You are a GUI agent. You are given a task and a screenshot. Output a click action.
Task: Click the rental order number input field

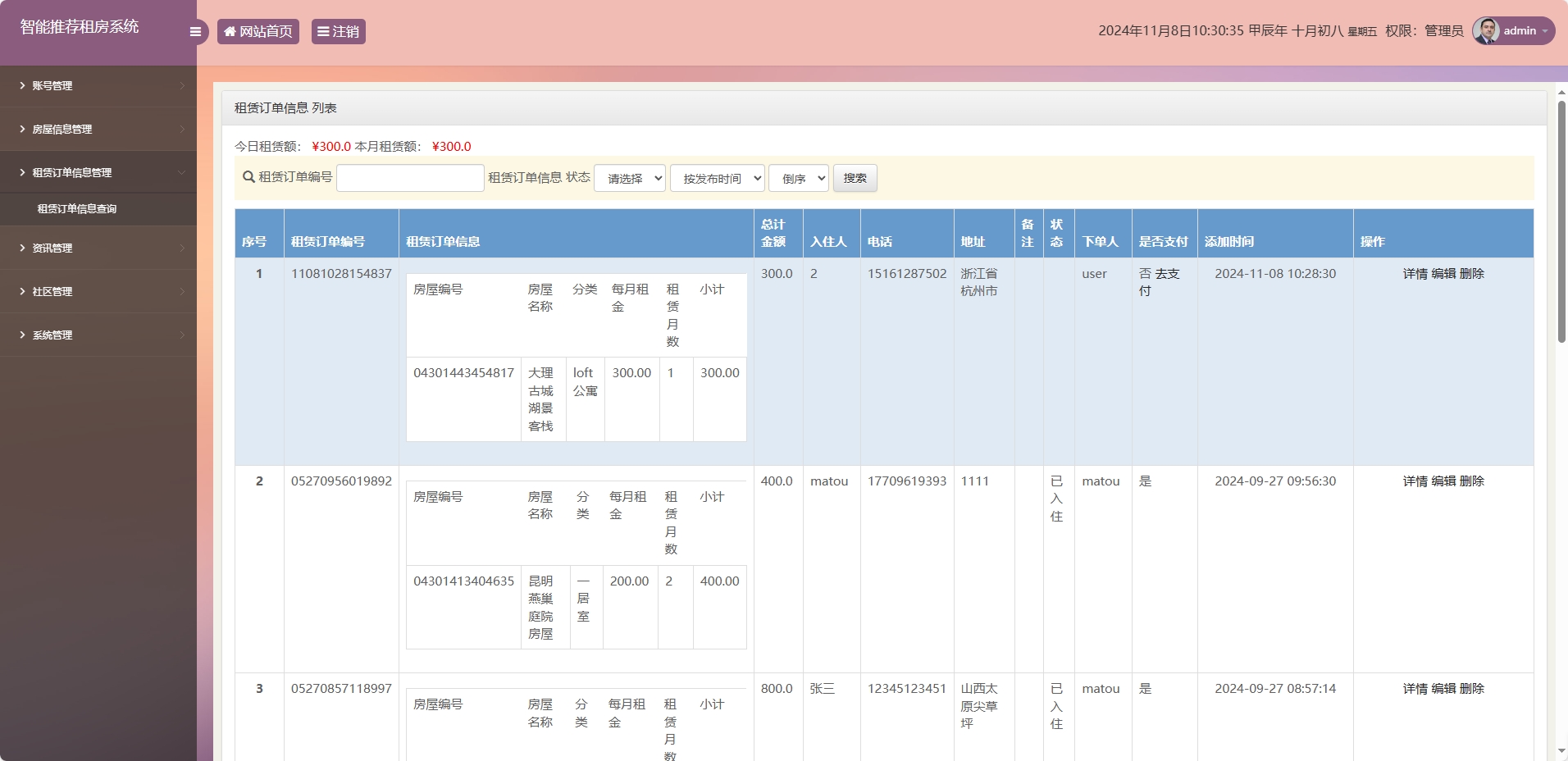point(409,177)
